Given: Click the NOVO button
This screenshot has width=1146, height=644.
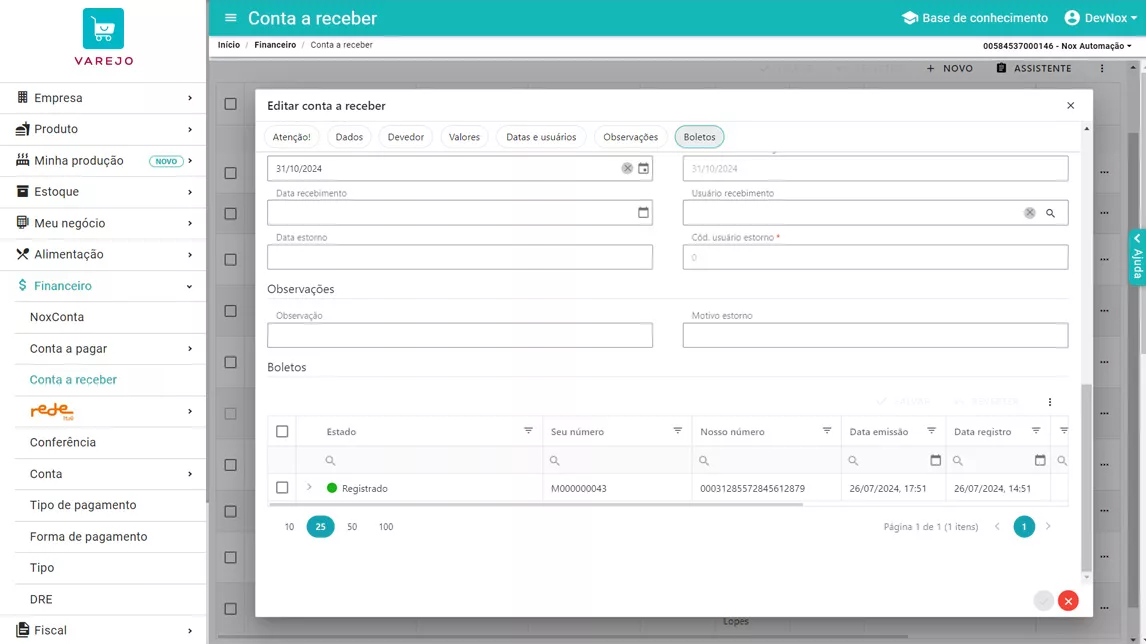Looking at the screenshot, I should (x=949, y=68).
